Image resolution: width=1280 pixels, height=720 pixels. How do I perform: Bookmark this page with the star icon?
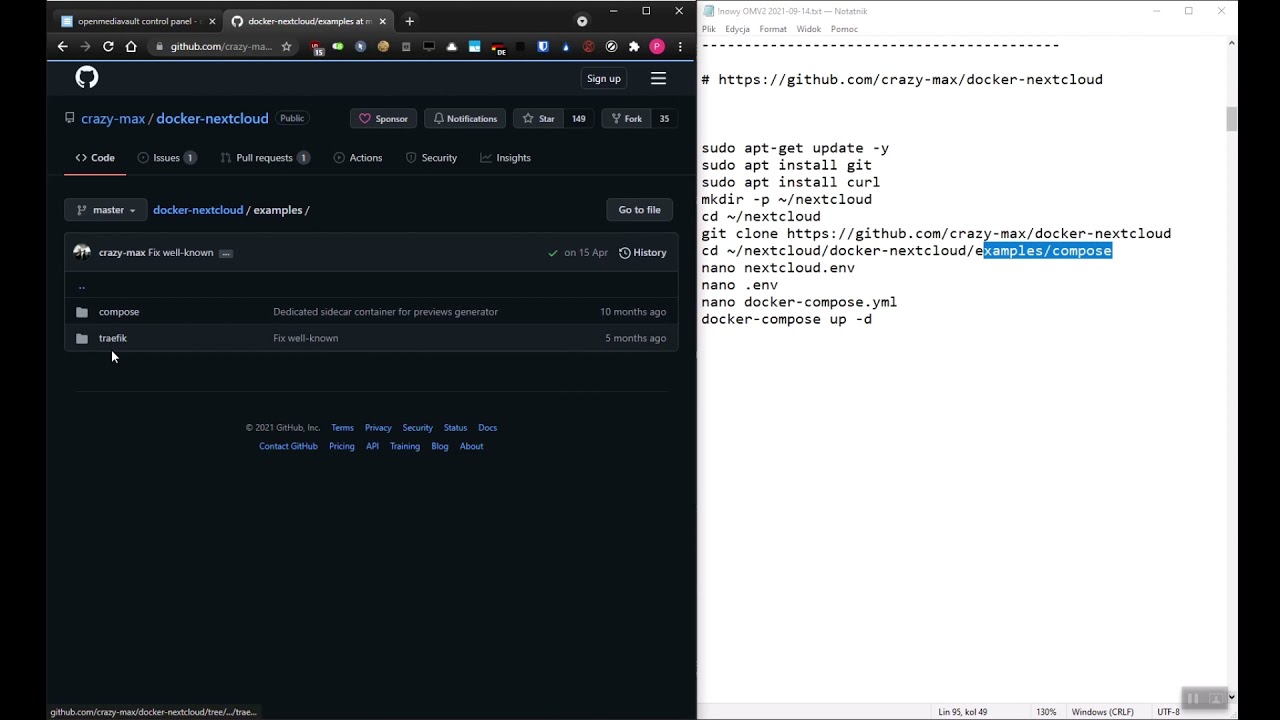[286, 46]
